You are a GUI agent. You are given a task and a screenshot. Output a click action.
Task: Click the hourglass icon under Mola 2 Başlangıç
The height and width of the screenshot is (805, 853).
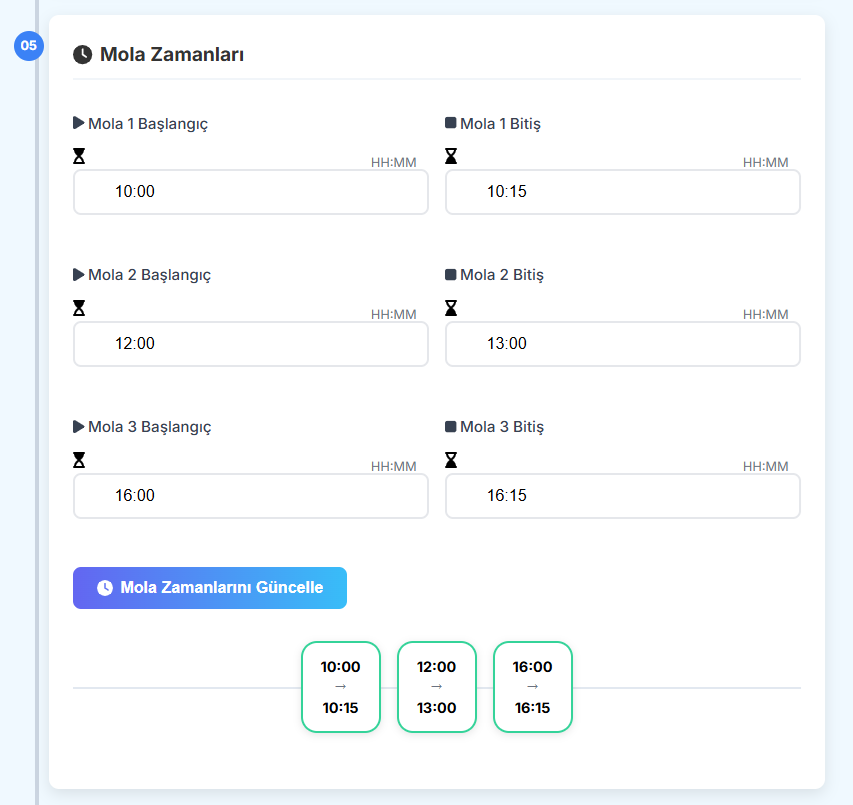79,308
